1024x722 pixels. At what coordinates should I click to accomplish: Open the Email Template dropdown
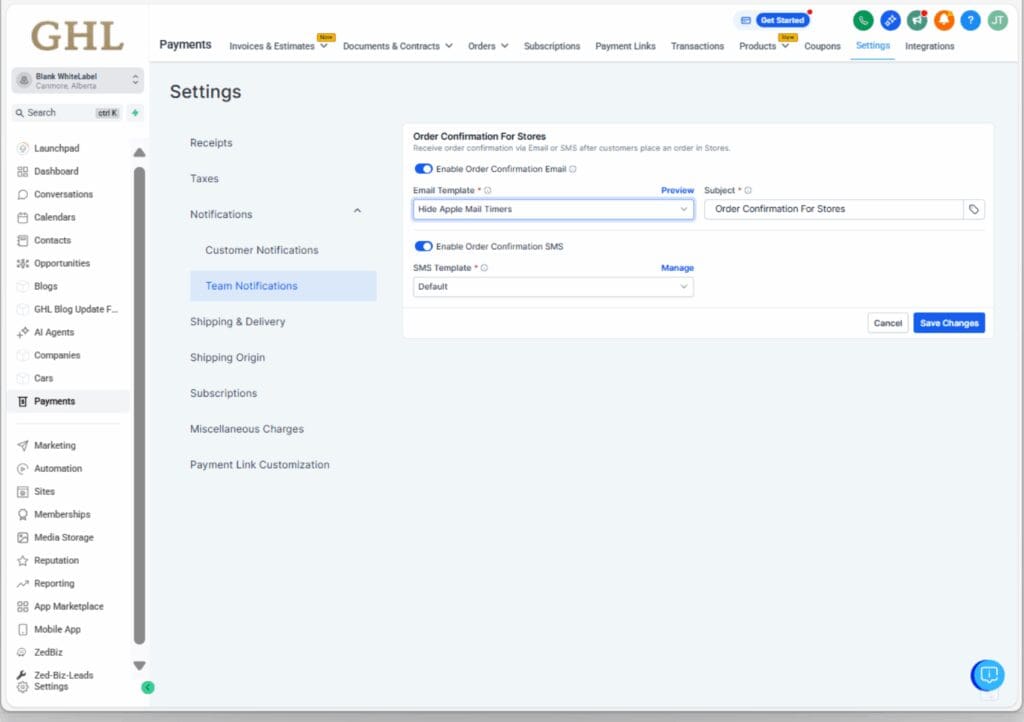[x=553, y=209]
